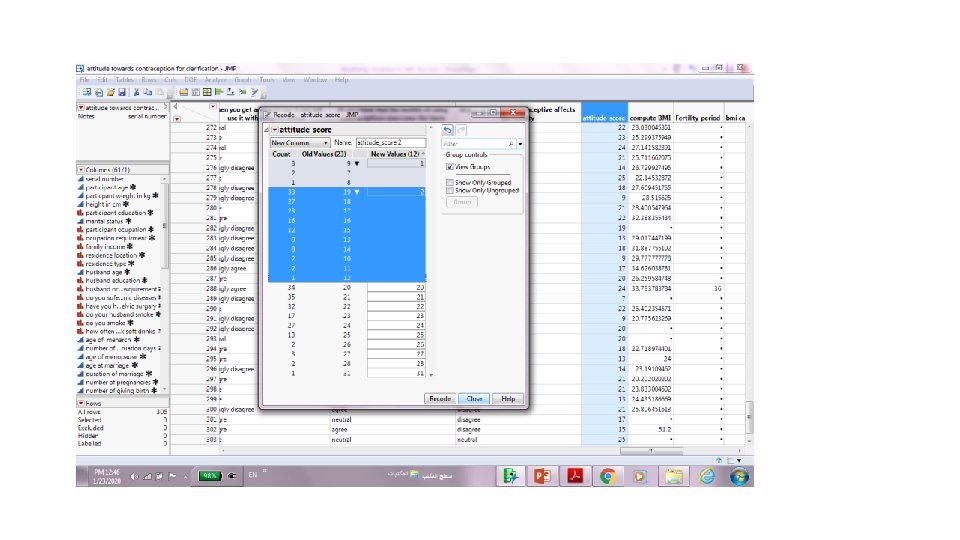Click the Old Values (23) header
Viewport: 960px width, 540px height.
[x=324, y=154]
